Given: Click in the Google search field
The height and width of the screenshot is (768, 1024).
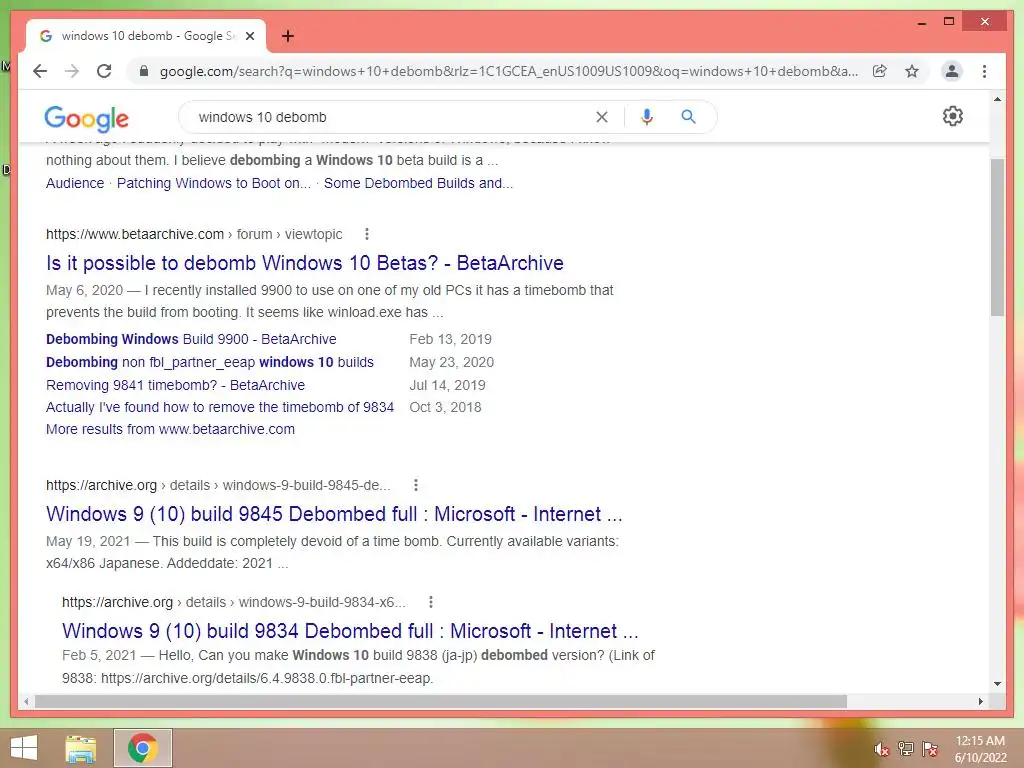Looking at the screenshot, I should pos(392,117).
